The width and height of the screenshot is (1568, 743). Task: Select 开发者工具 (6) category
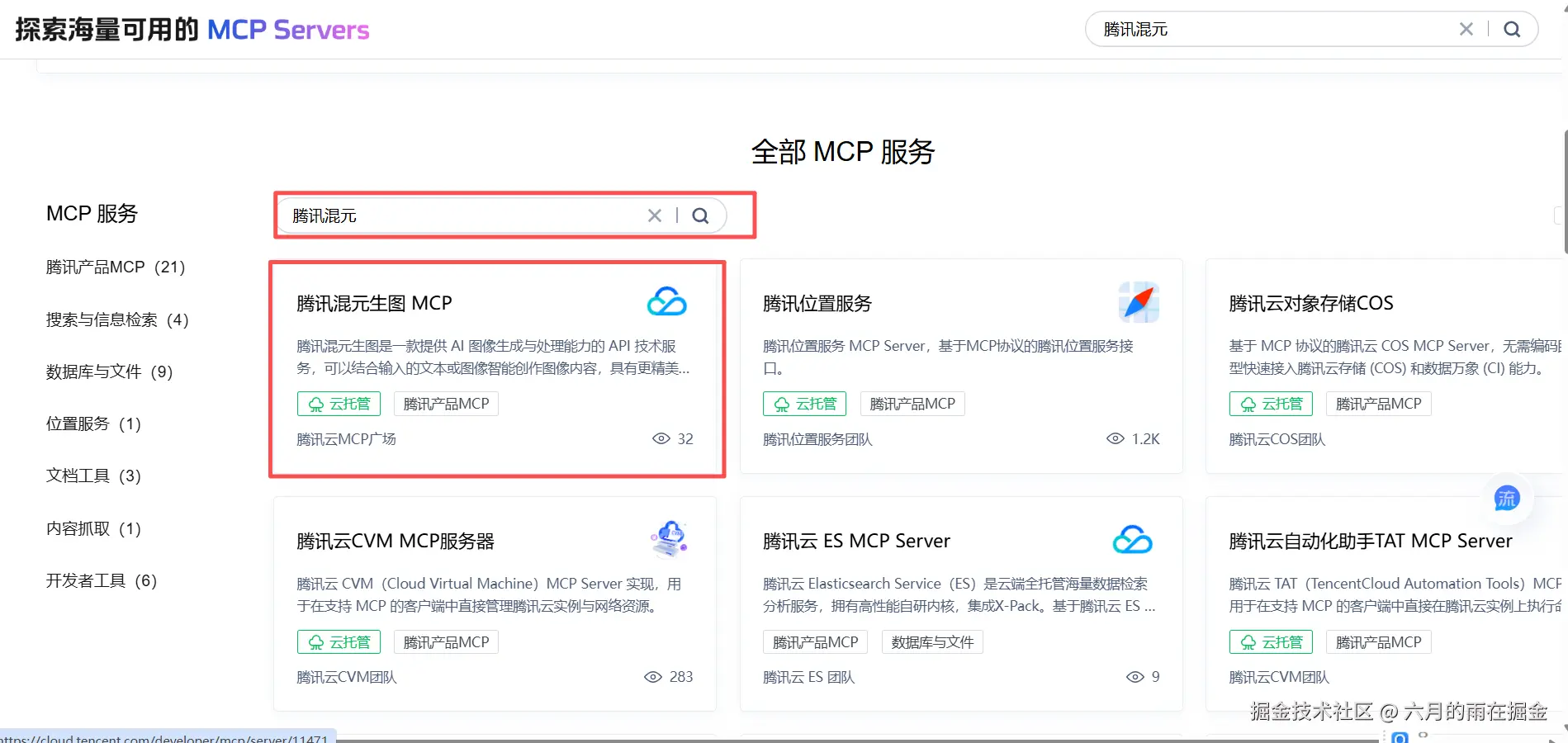pyautogui.click(x=102, y=580)
